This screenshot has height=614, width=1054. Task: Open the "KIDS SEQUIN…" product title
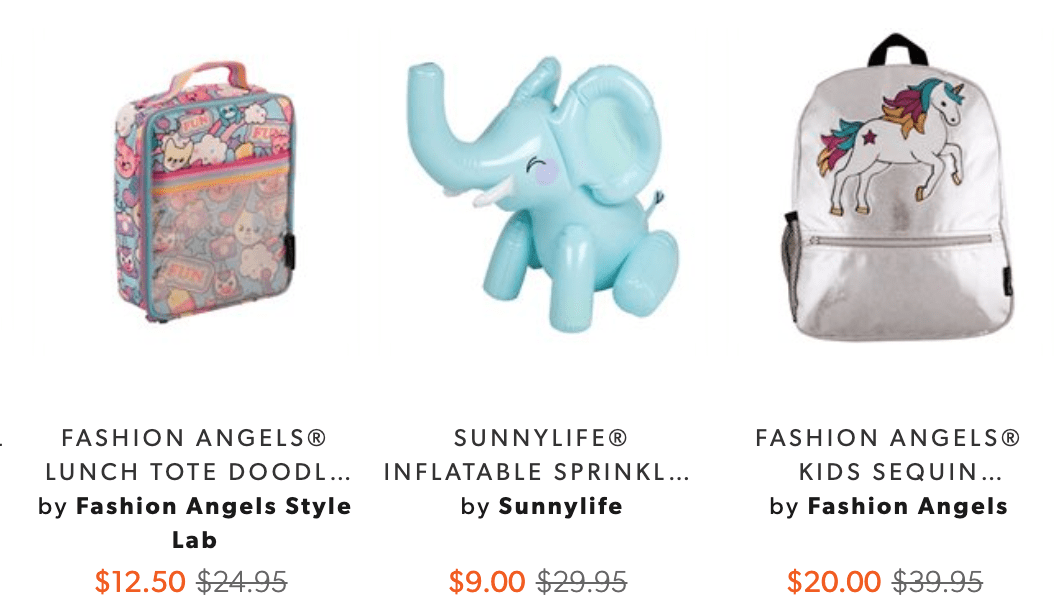point(900,472)
